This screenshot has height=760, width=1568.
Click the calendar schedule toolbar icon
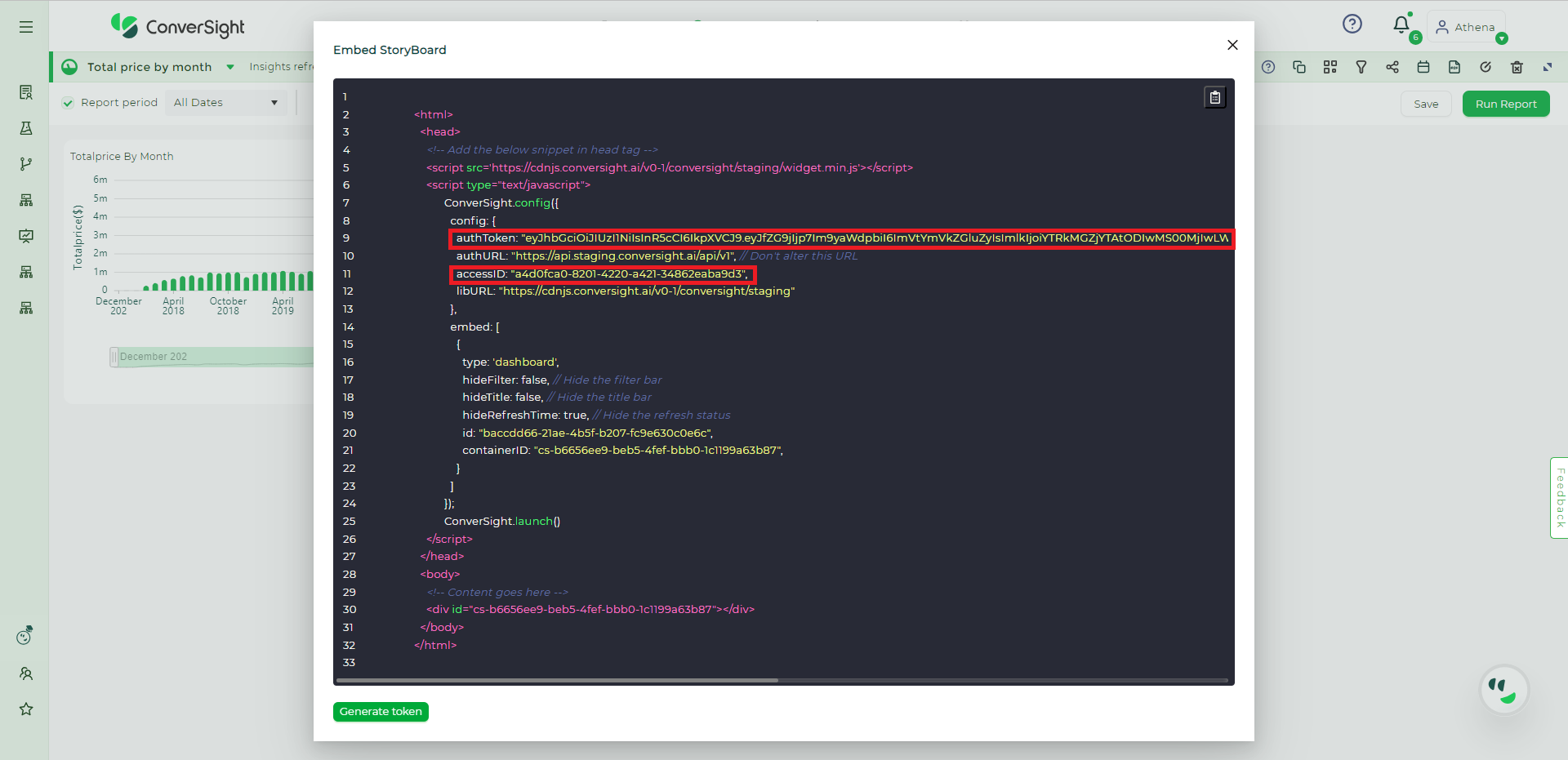1423,67
